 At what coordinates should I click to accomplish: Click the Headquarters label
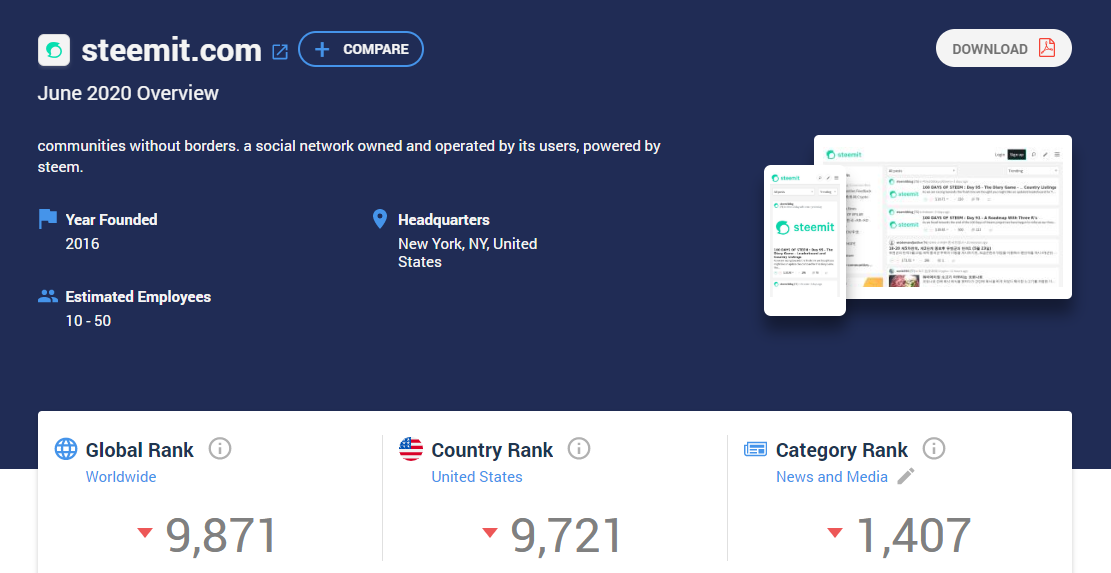[444, 220]
